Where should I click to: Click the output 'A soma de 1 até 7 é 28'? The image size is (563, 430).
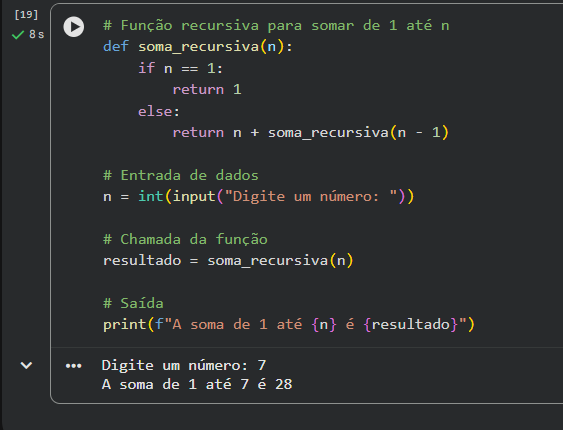pyautogui.click(x=197, y=384)
